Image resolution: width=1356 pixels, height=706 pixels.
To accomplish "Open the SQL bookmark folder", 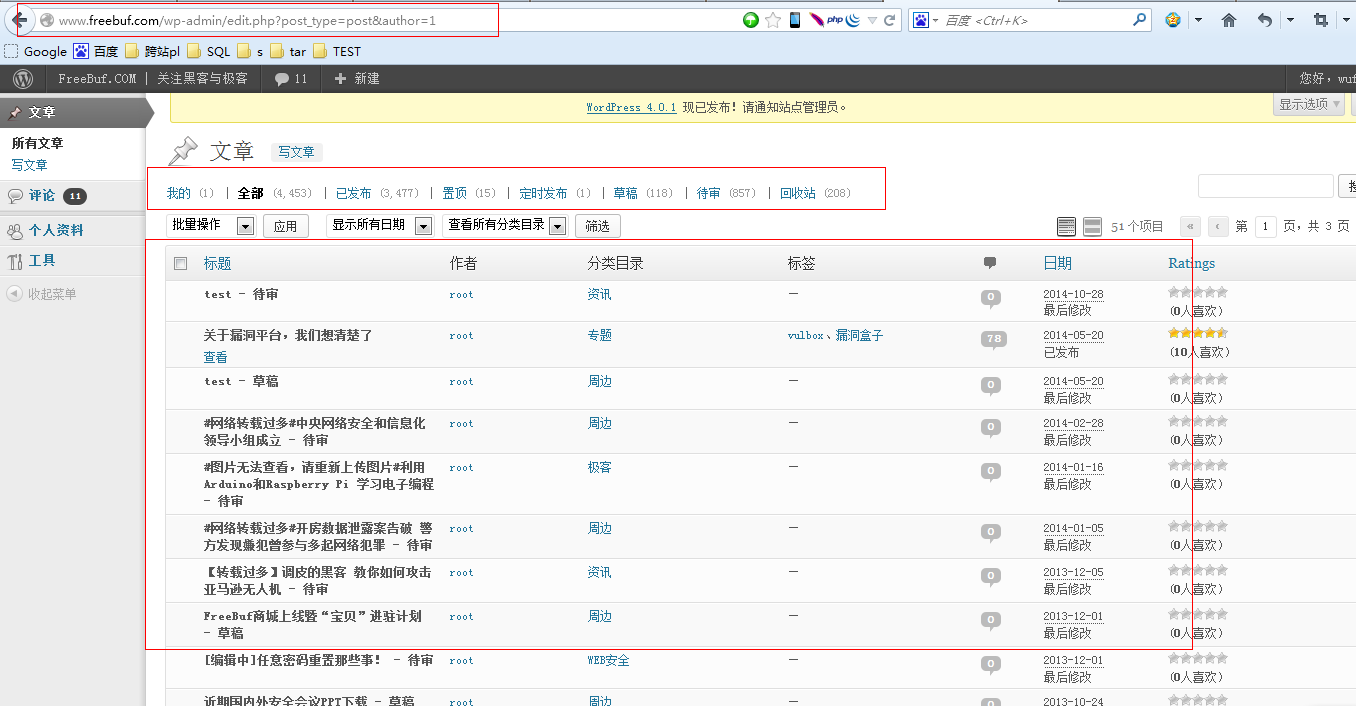I will click(x=208, y=51).
